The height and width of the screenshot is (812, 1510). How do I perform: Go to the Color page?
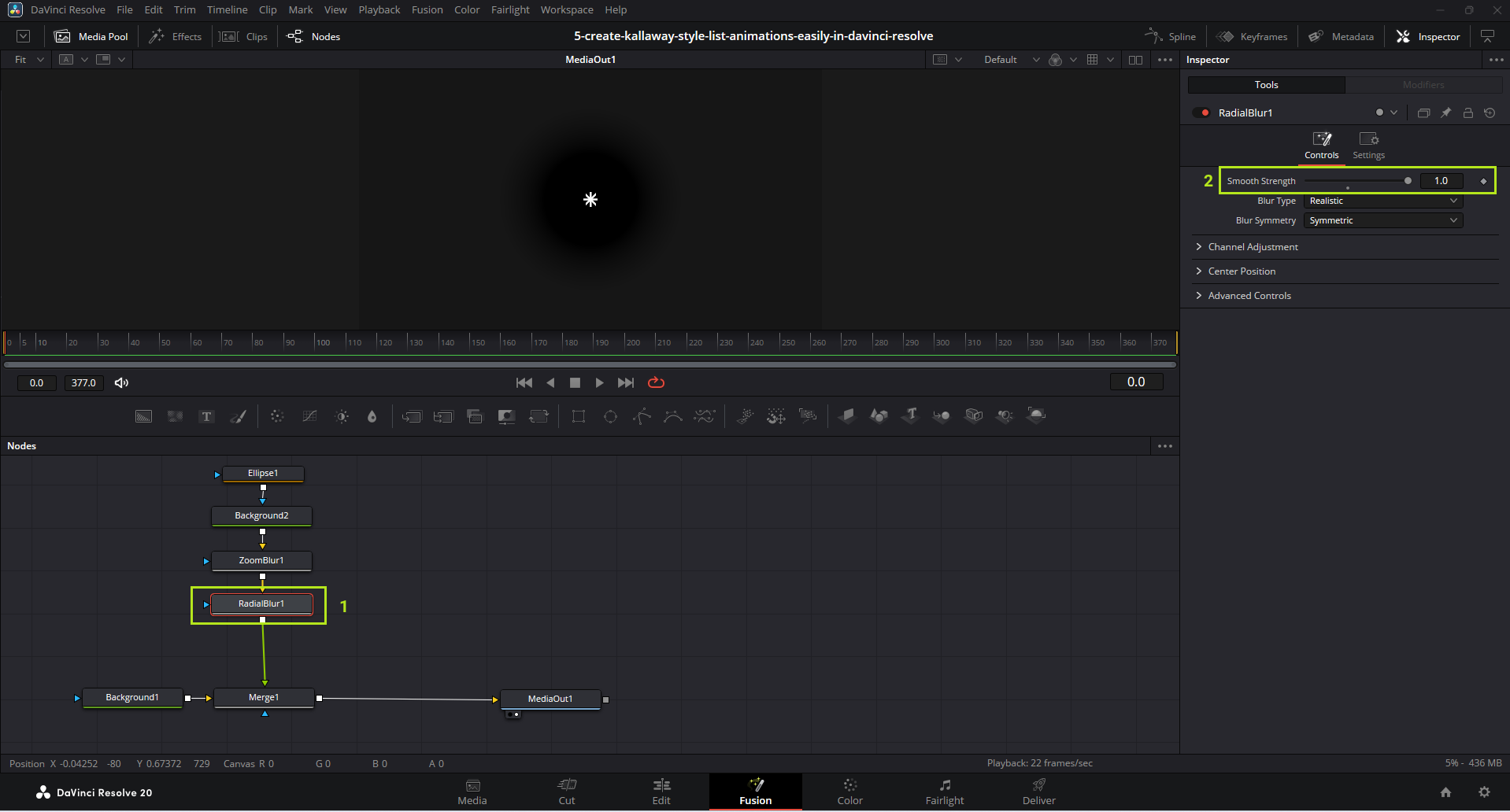[849, 791]
